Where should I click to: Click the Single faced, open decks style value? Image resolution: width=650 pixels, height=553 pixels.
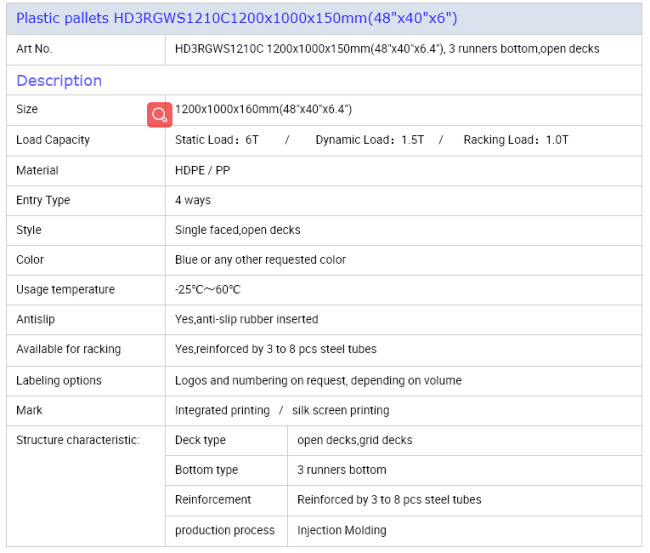tap(237, 230)
